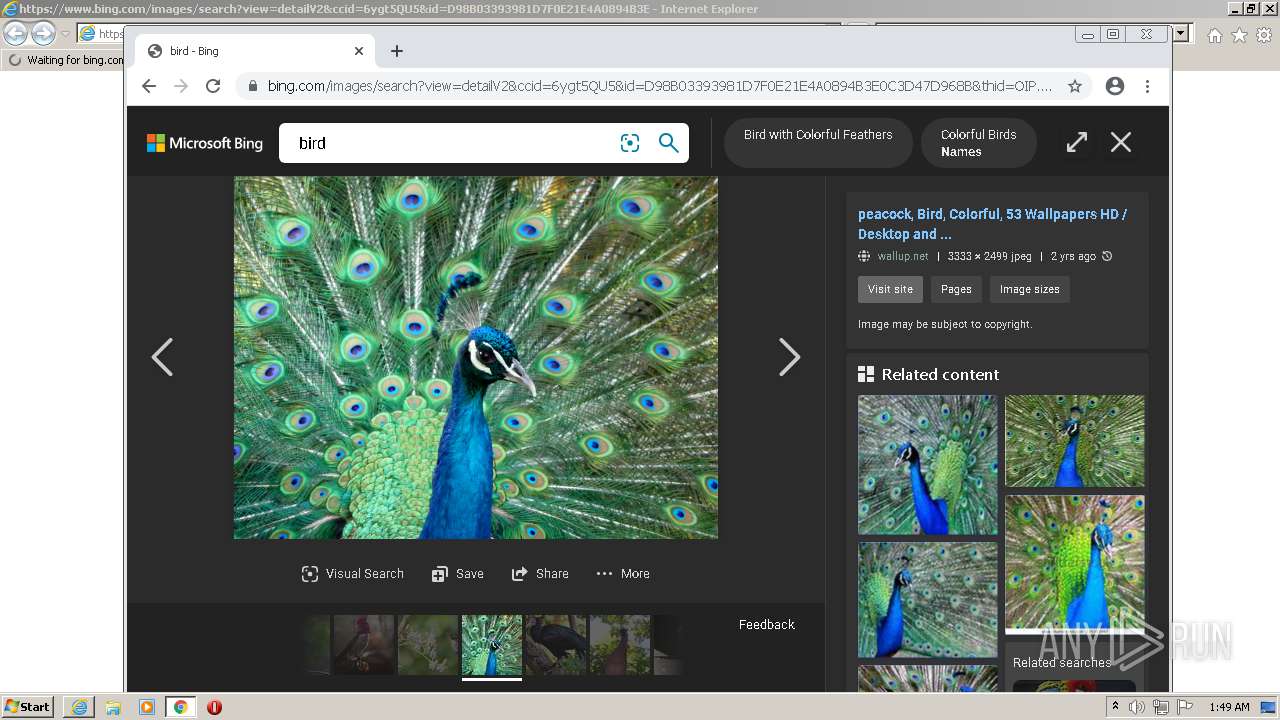The image size is (1280, 720).
Task: Click the lock icon in the address bar
Action: tap(252, 86)
